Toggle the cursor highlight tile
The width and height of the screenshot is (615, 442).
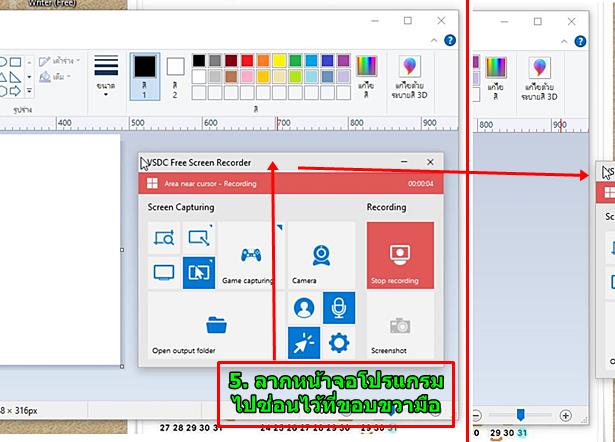(304, 343)
